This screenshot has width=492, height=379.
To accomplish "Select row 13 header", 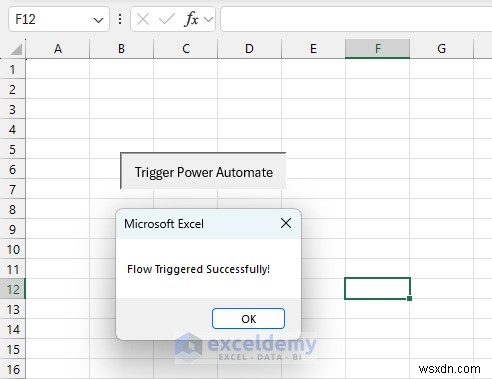I will (13, 309).
